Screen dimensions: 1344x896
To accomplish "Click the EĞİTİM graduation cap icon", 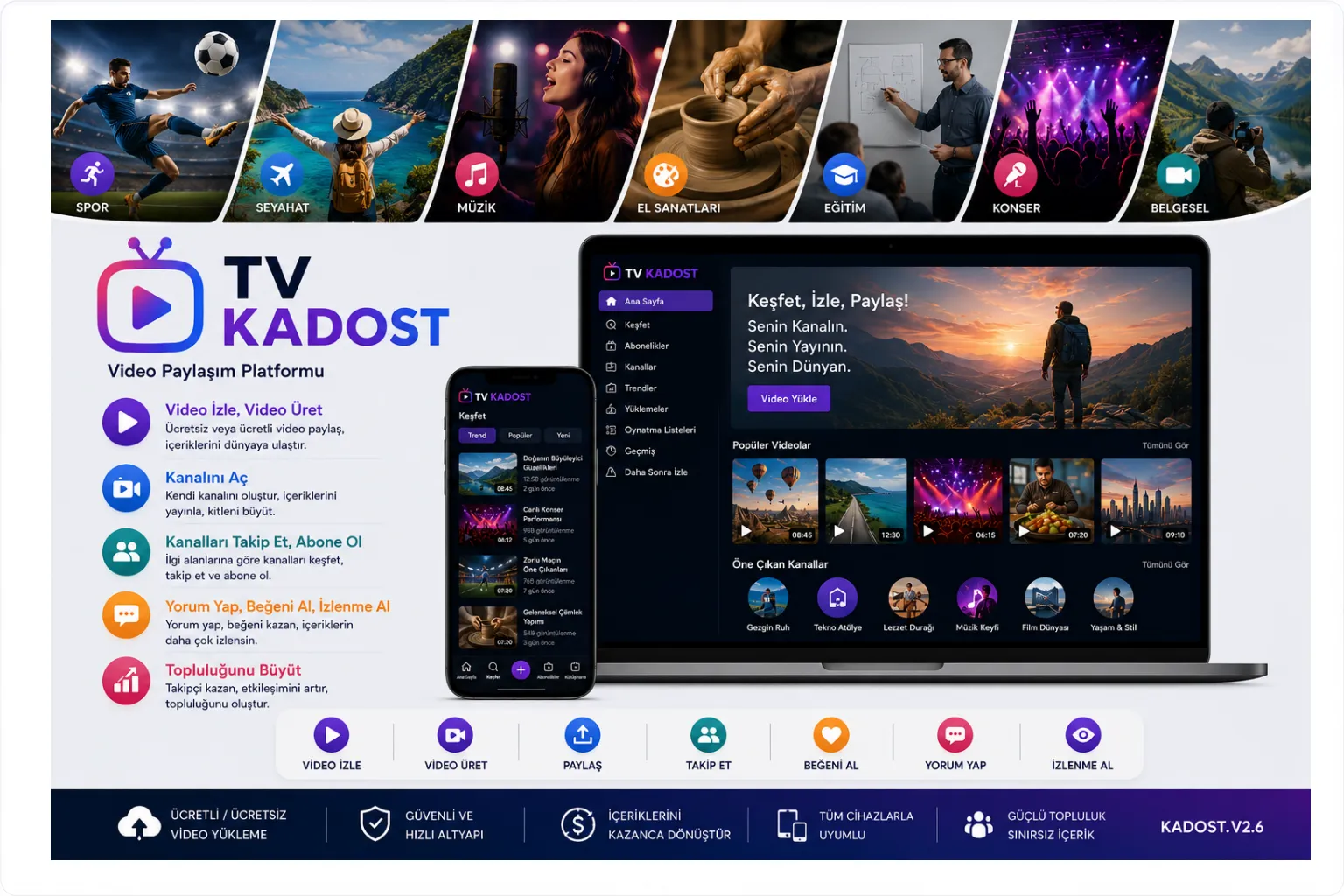I will tap(844, 175).
